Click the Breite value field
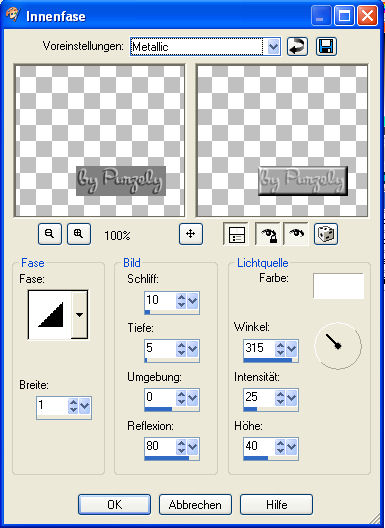385x528 pixels. pyautogui.click(x=52, y=405)
